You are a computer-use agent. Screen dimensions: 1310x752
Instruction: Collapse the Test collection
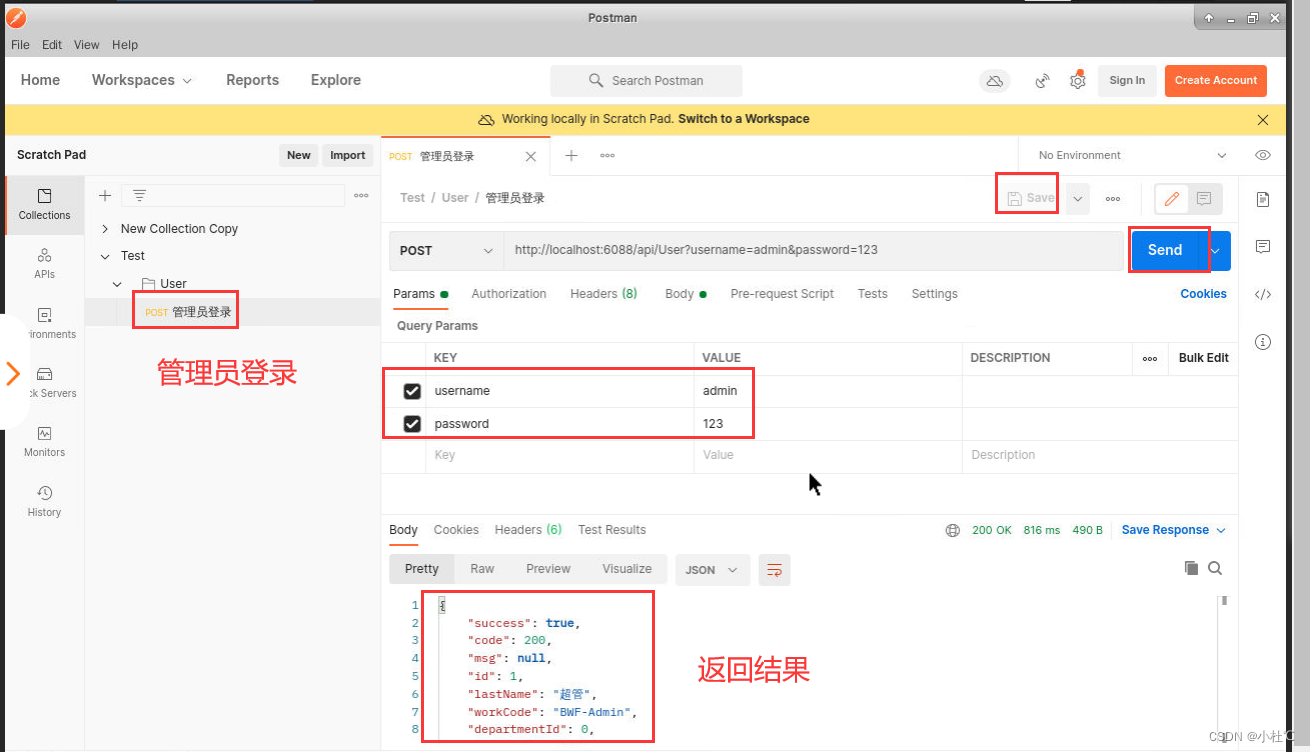(x=105, y=256)
